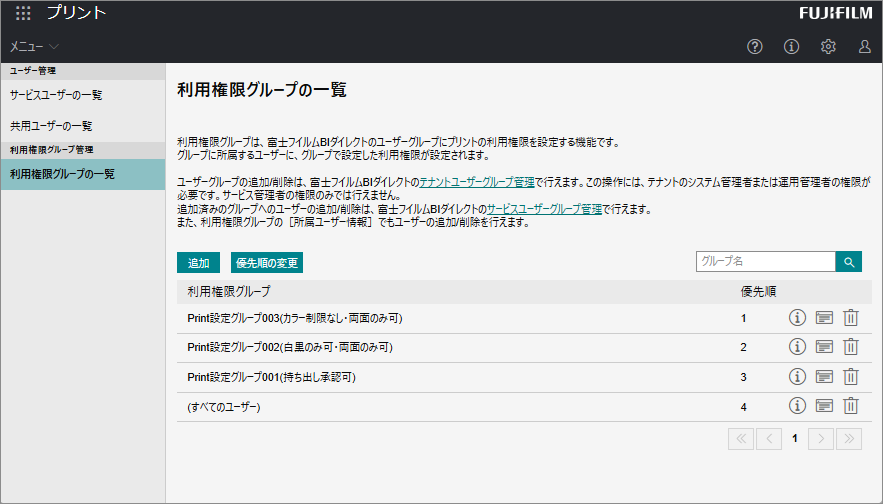Delete Print設定グループ002 with trash icon
This screenshot has width=883, height=504.
[x=851, y=347]
